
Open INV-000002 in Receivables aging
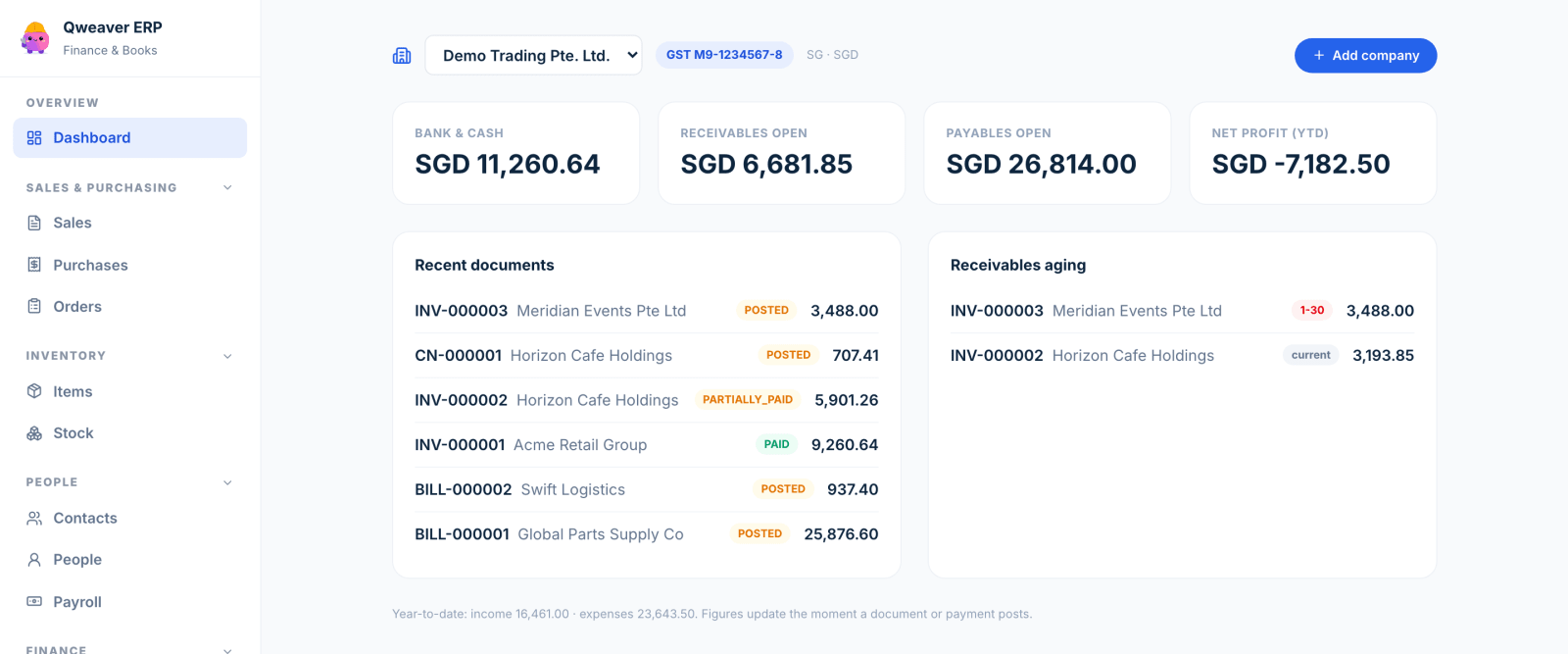[x=1182, y=355]
